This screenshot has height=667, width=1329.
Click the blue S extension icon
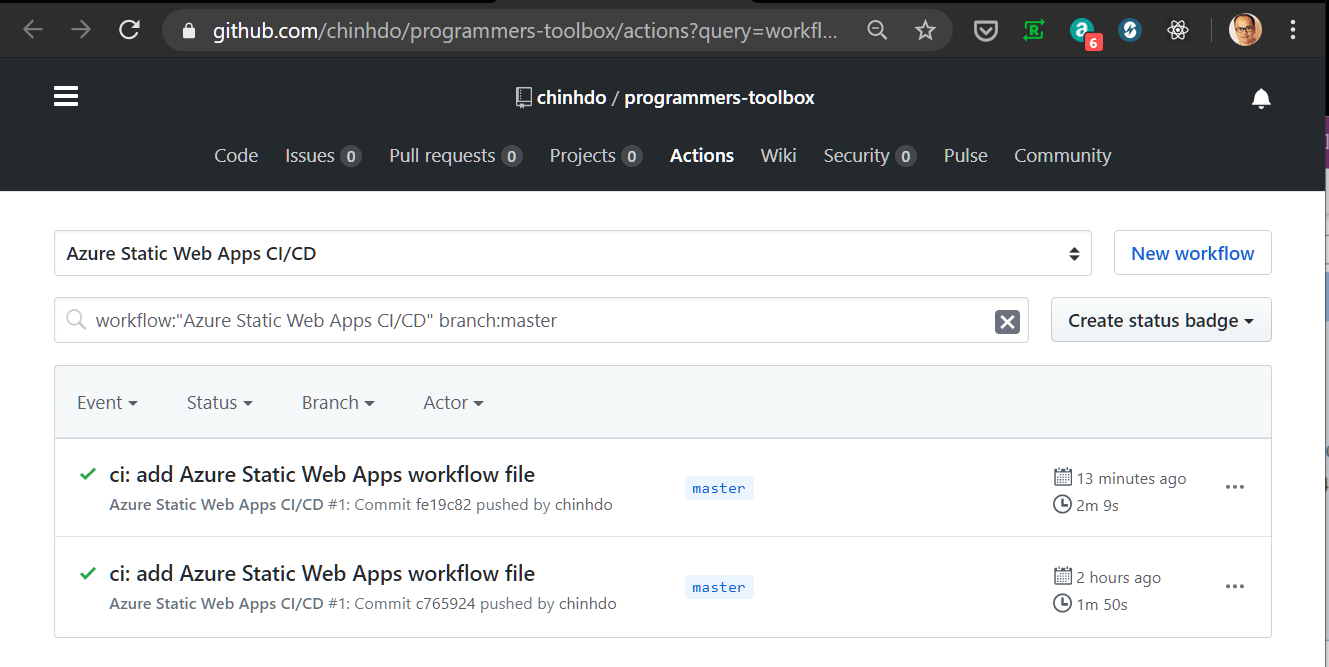(1130, 30)
